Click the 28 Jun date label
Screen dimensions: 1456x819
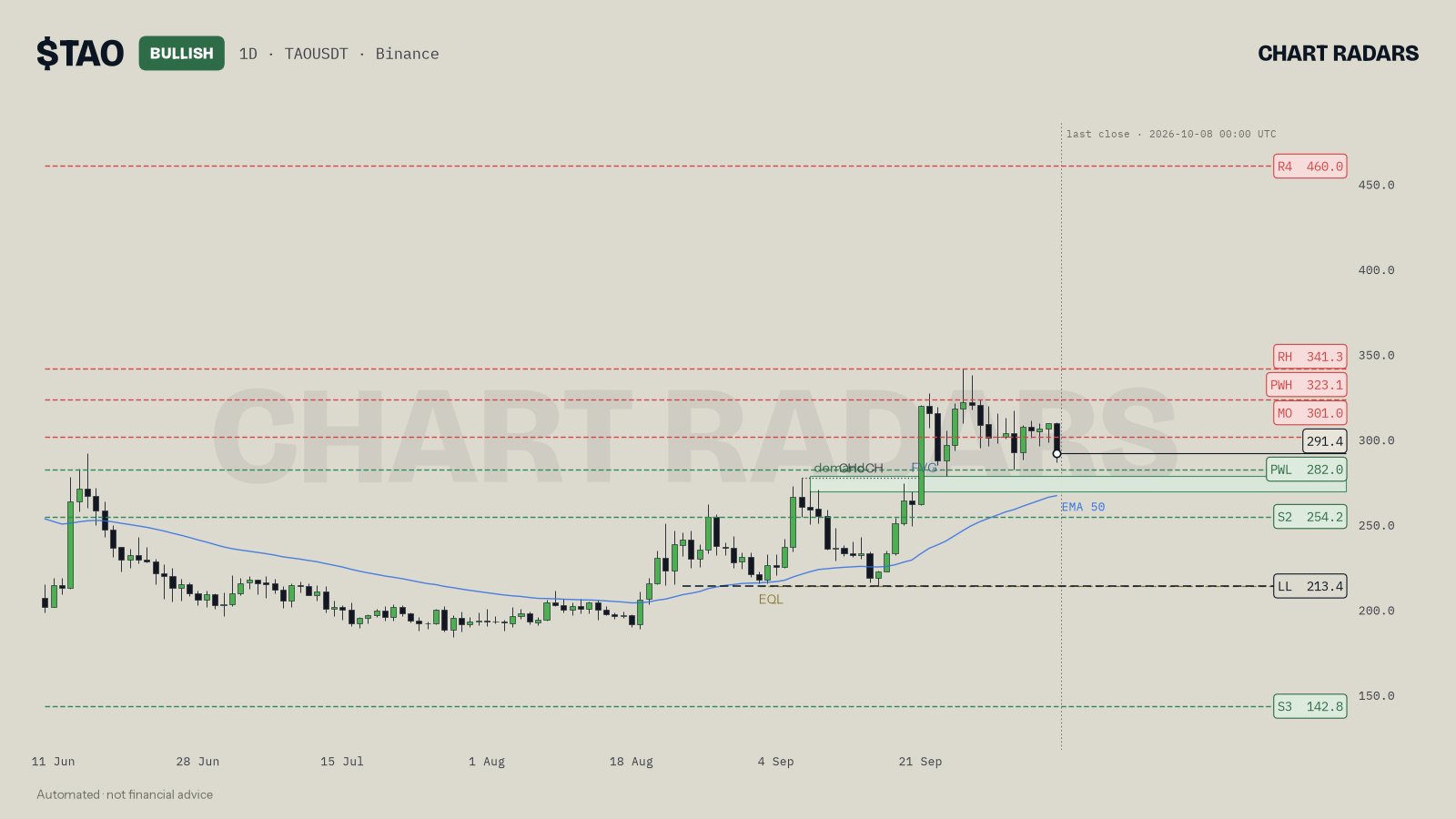point(197,762)
